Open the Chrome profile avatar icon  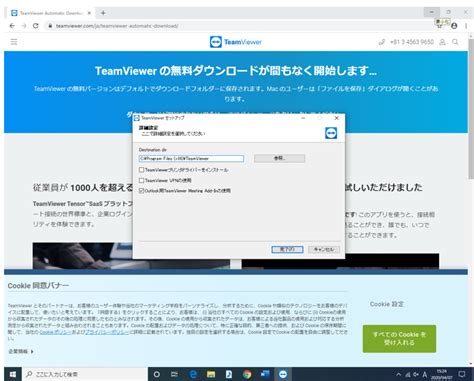click(x=454, y=26)
